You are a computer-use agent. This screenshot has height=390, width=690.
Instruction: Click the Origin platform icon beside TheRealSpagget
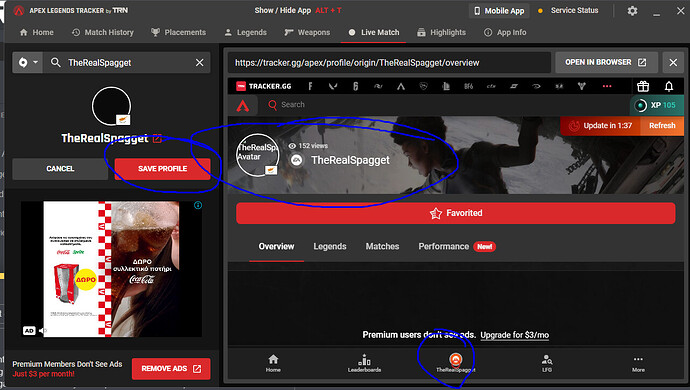[x=297, y=160]
